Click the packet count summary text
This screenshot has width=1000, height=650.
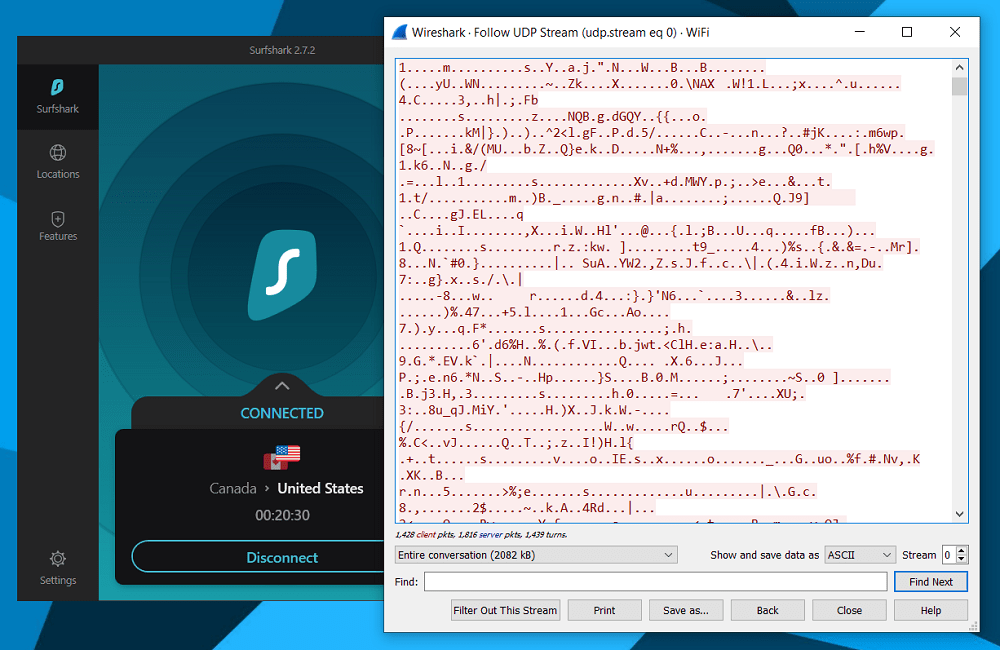pyautogui.click(x=482, y=535)
